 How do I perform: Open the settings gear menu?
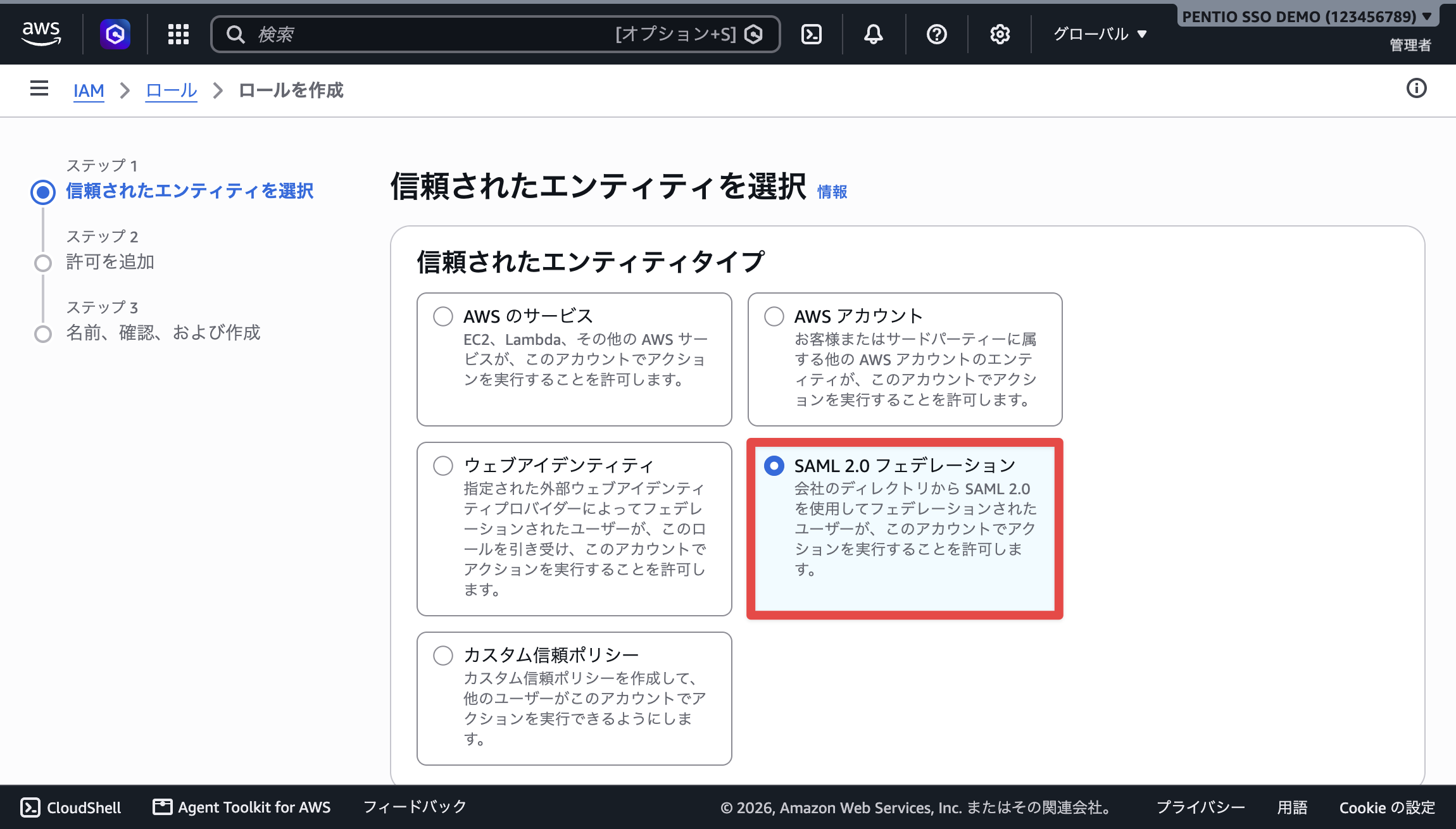pos(1000,34)
